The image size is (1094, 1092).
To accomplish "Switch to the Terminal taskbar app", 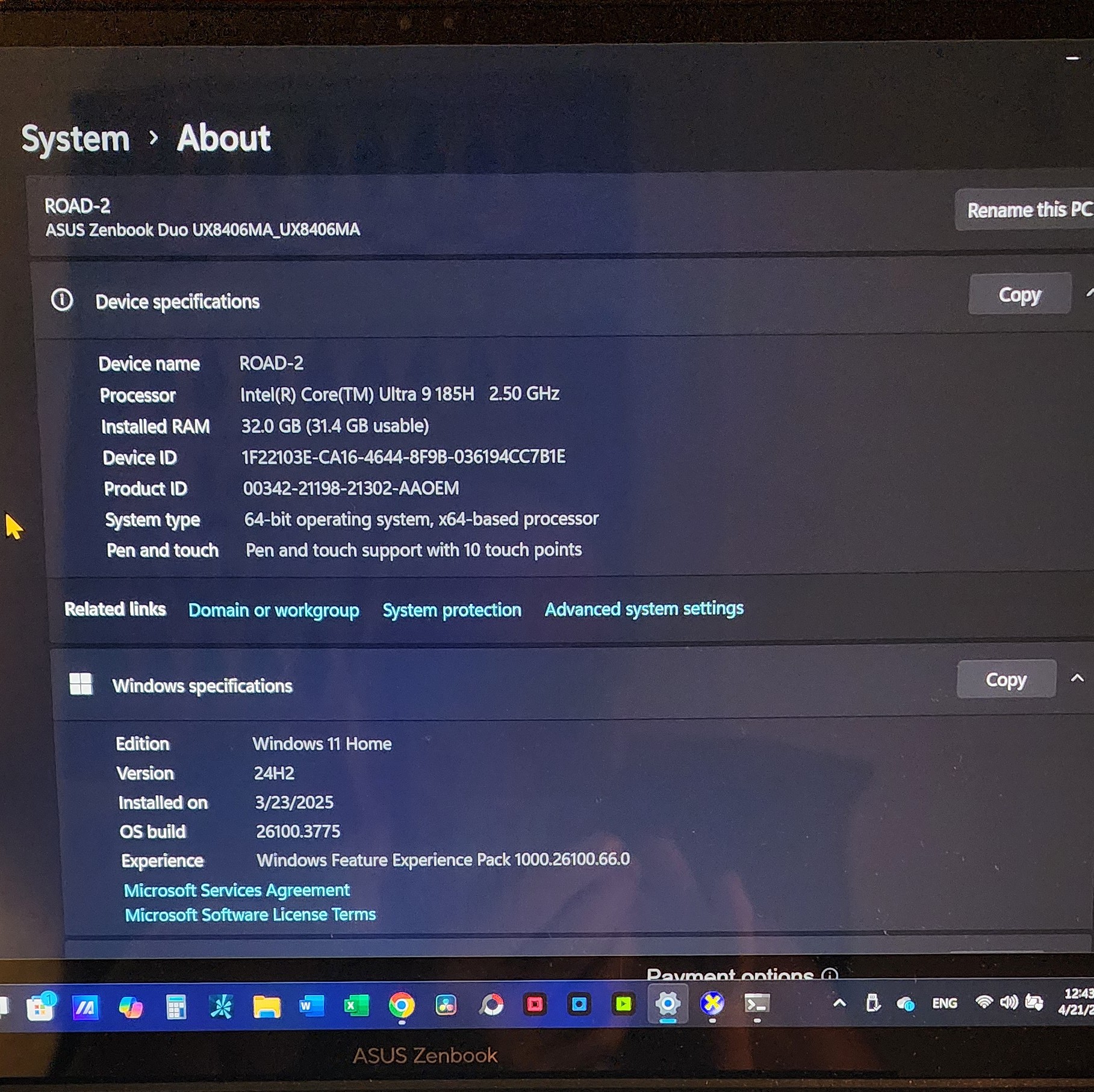I will [x=757, y=1004].
